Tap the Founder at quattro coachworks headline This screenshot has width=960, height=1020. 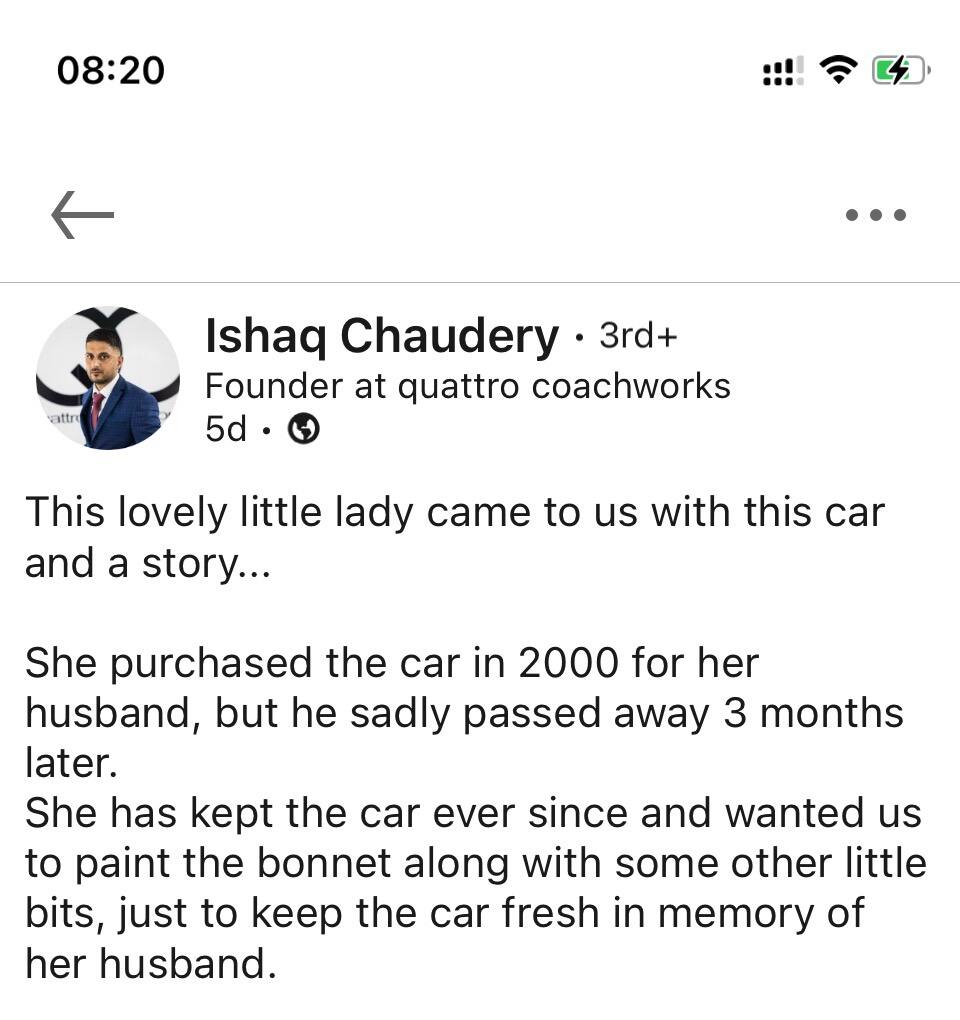[x=468, y=386]
